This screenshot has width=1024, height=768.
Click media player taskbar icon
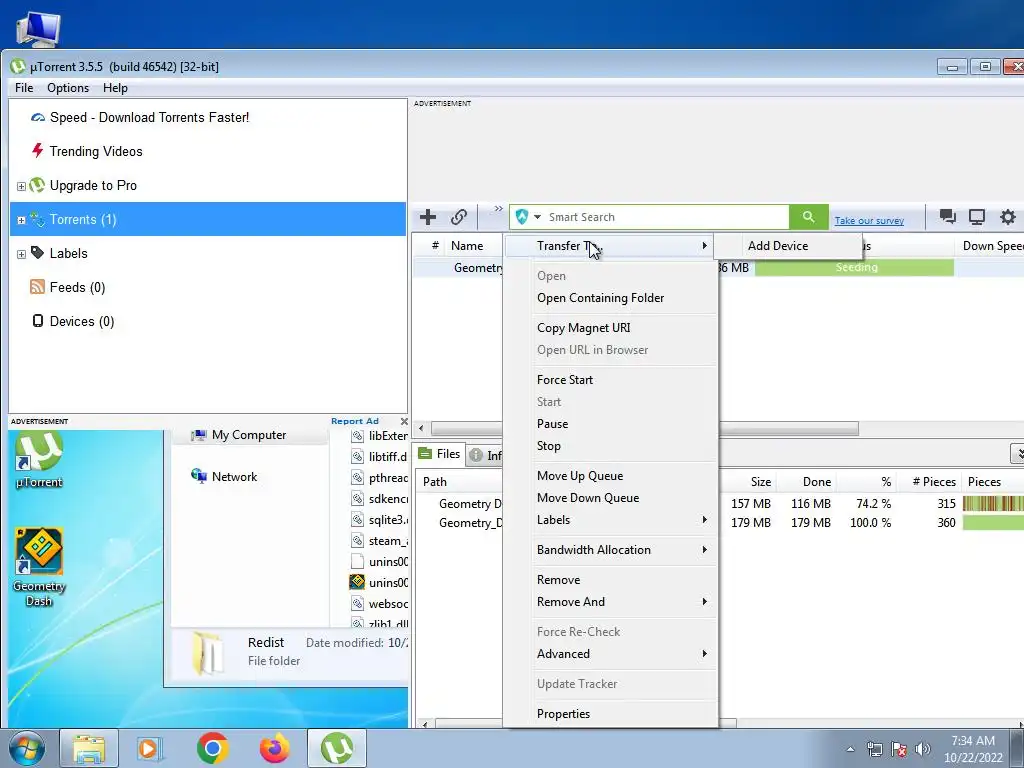point(150,748)
